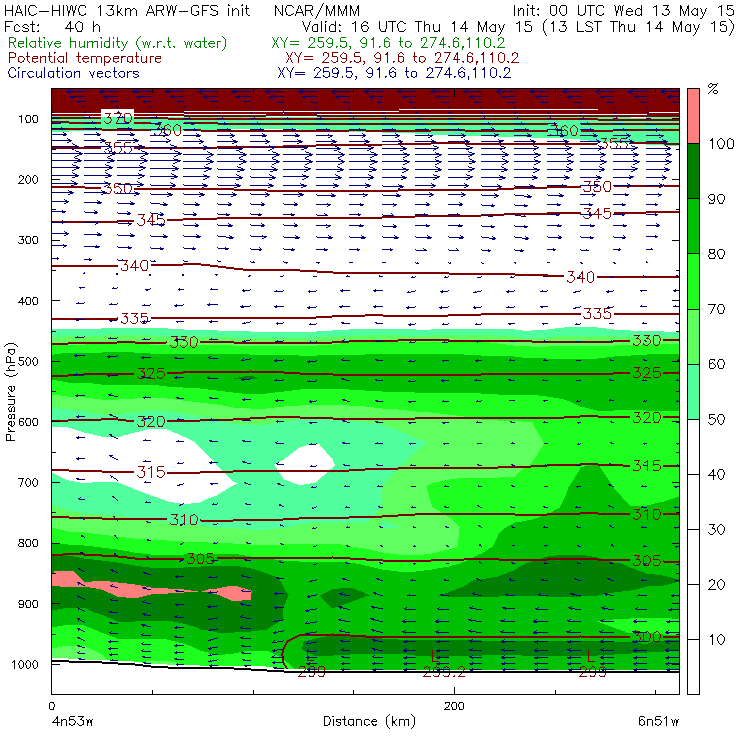Screen dimensions: 740x740
Task: Click the '10' label beside the colorbar
Action: coord(716,639)
